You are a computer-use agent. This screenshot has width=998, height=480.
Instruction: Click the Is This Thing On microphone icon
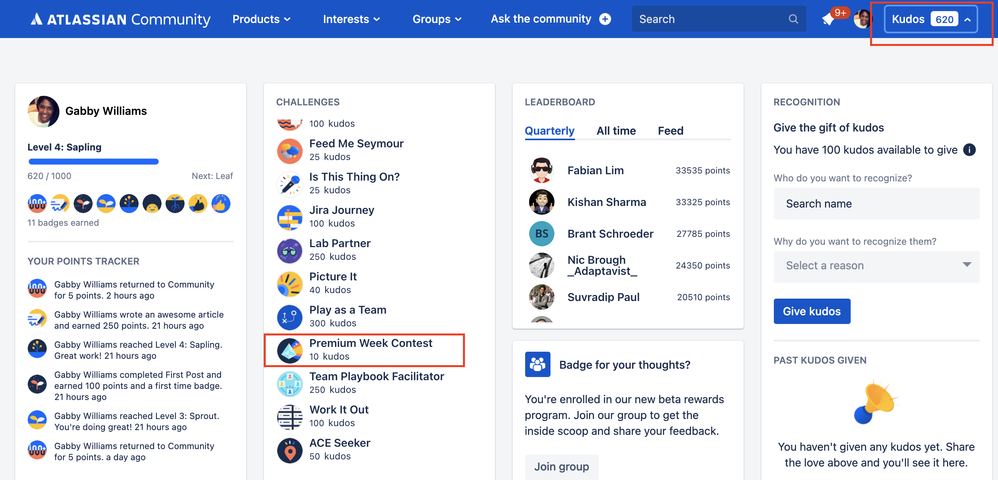(x=290, y=184)
